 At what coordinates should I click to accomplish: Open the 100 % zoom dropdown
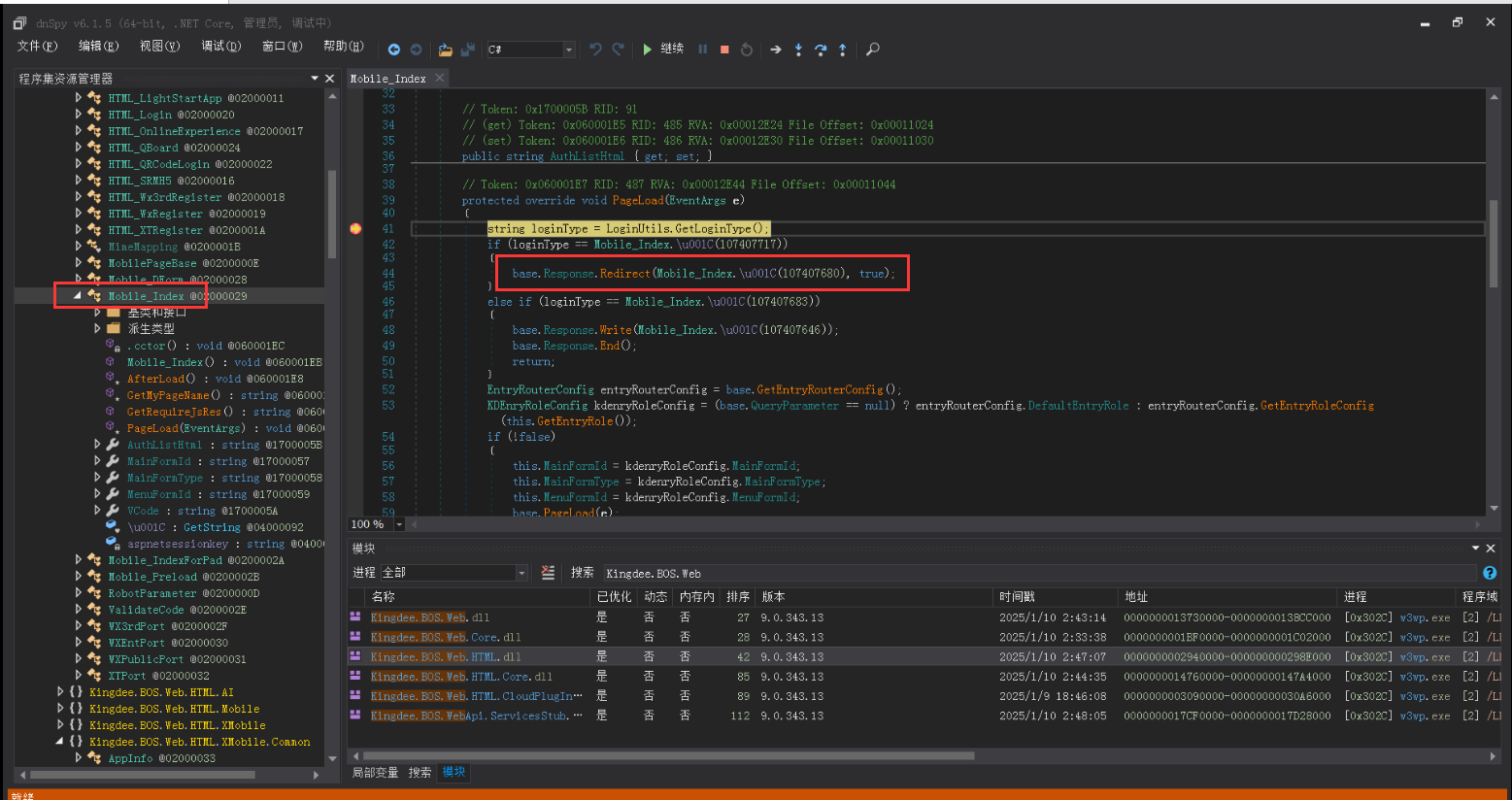click(399, 524)
